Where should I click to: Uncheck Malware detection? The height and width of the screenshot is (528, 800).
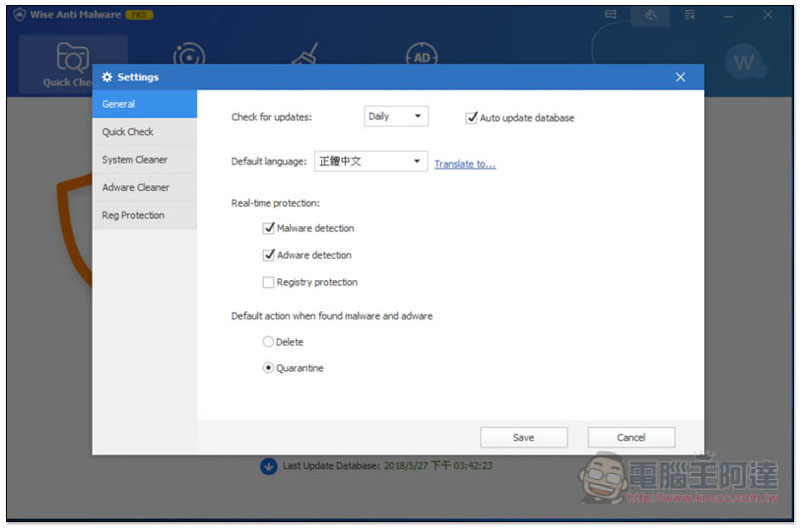click(x=268, y=228)
